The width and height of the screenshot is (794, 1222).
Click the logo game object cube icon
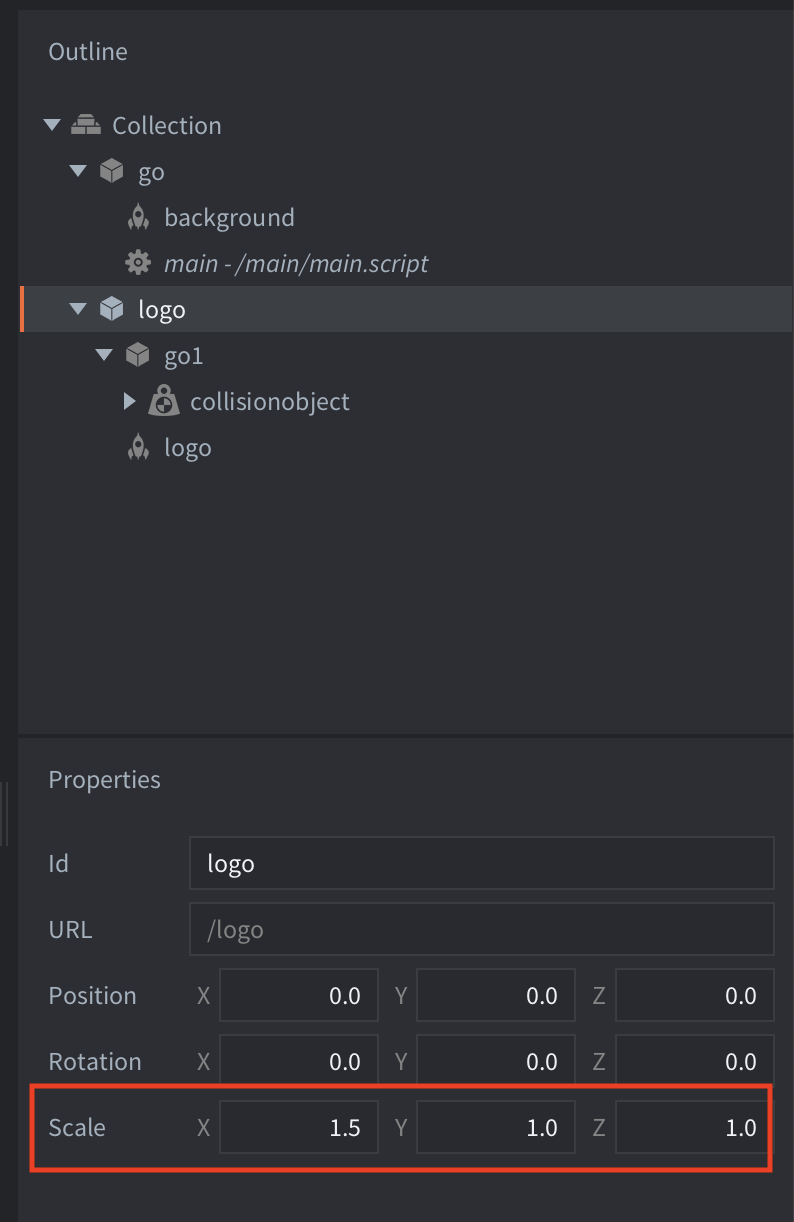click(112, 309)
